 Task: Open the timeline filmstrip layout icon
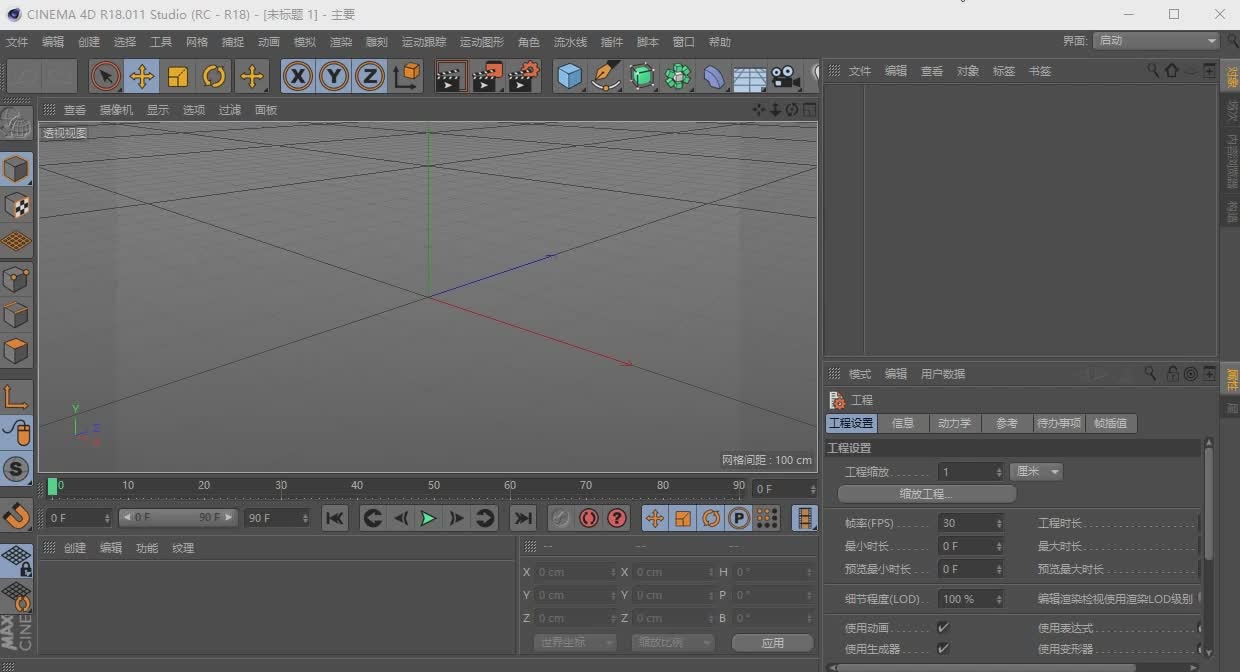[805, 518]
